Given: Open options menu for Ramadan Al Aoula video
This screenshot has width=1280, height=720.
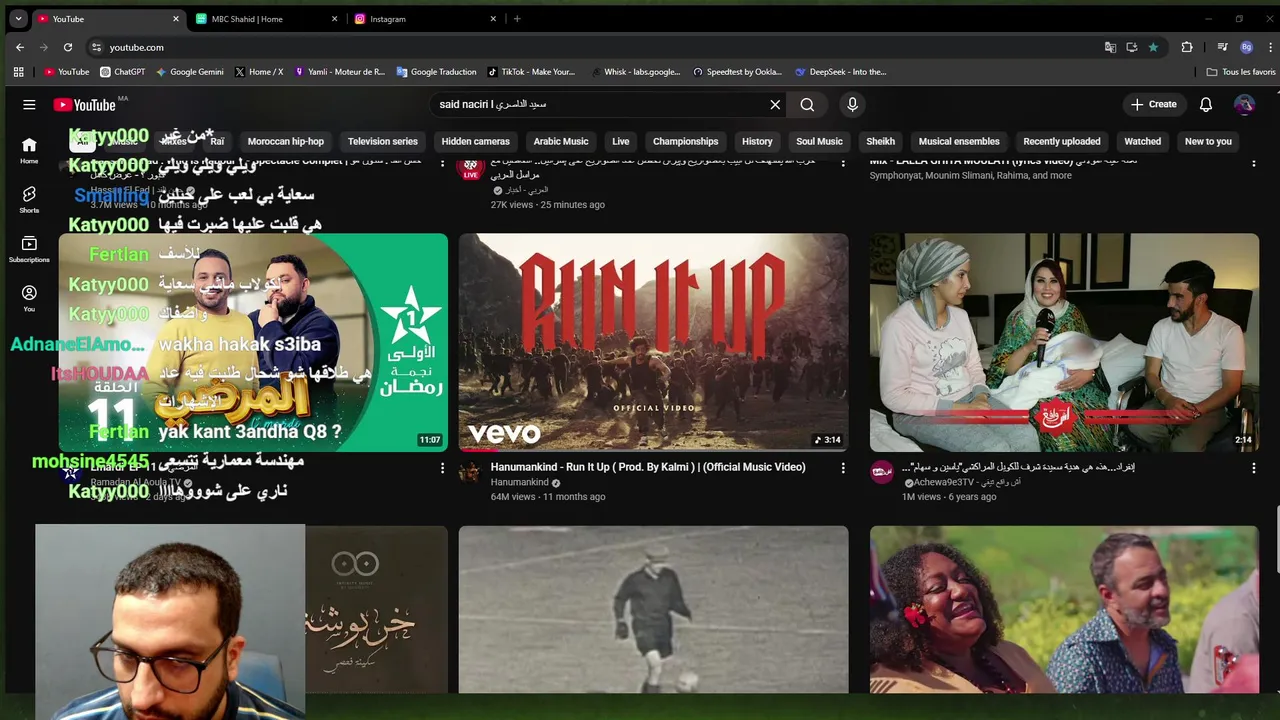Looking at the screenshot, I should click(442, 467).
